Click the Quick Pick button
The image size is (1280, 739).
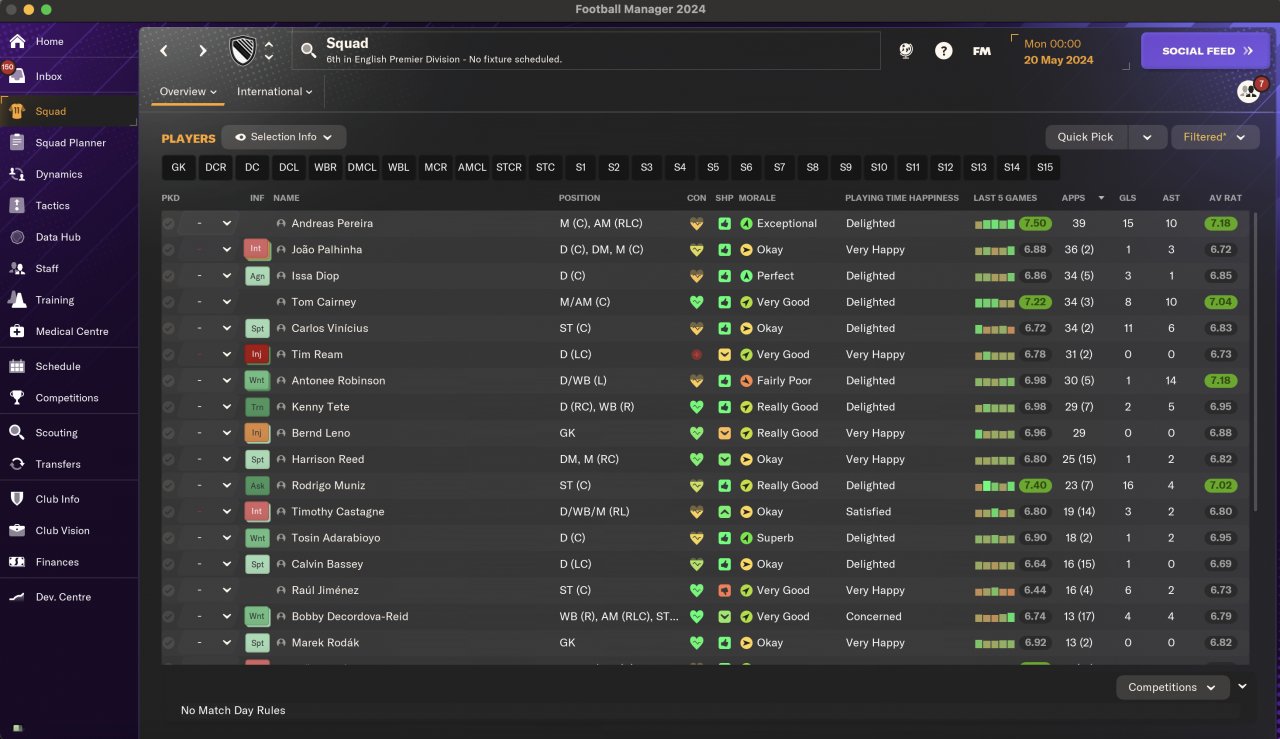[x=1086, y=137]
